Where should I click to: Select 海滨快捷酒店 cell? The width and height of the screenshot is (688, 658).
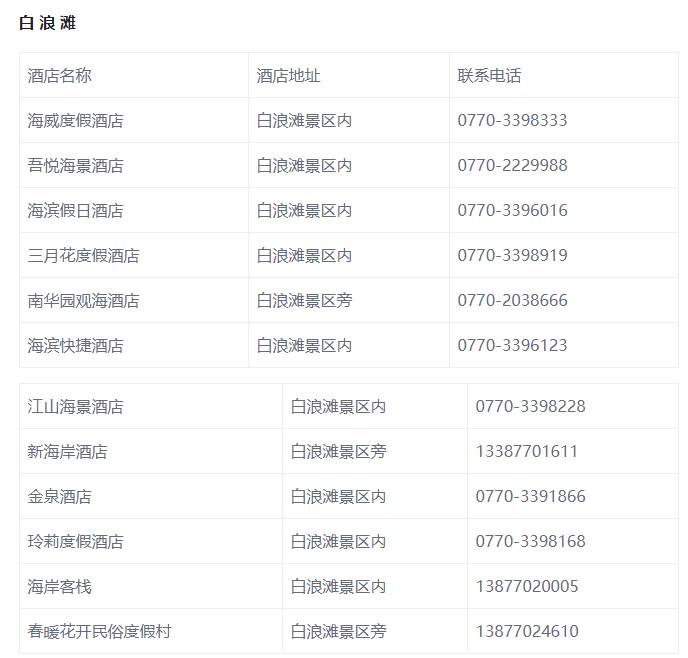(75, 346)
